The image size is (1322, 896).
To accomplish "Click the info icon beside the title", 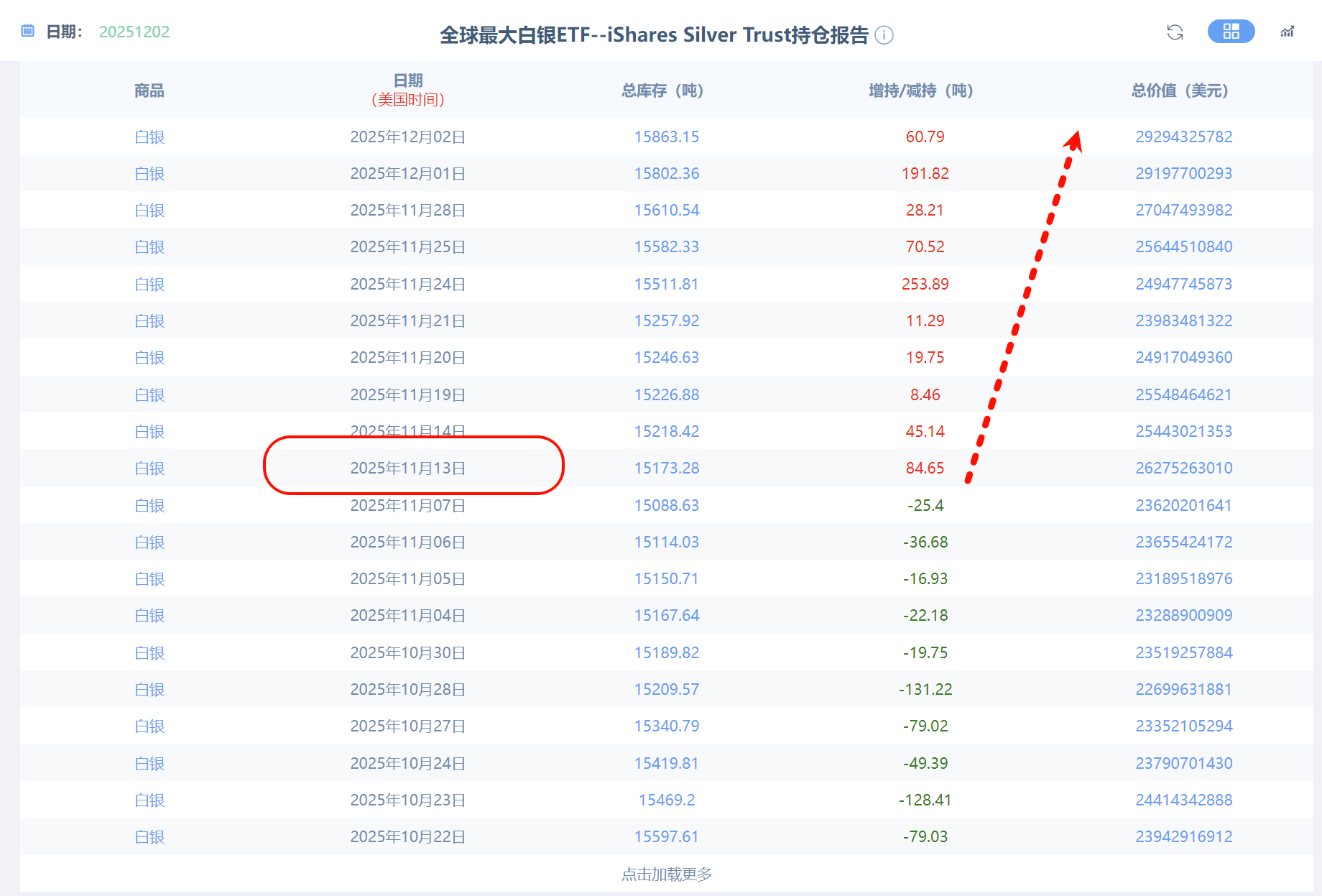I will (x=884, y=34).
